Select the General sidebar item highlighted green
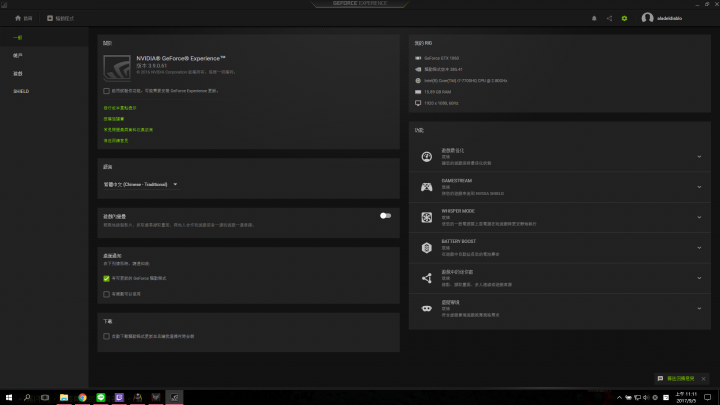Viewport: 720px width, 405px height. 17,38
